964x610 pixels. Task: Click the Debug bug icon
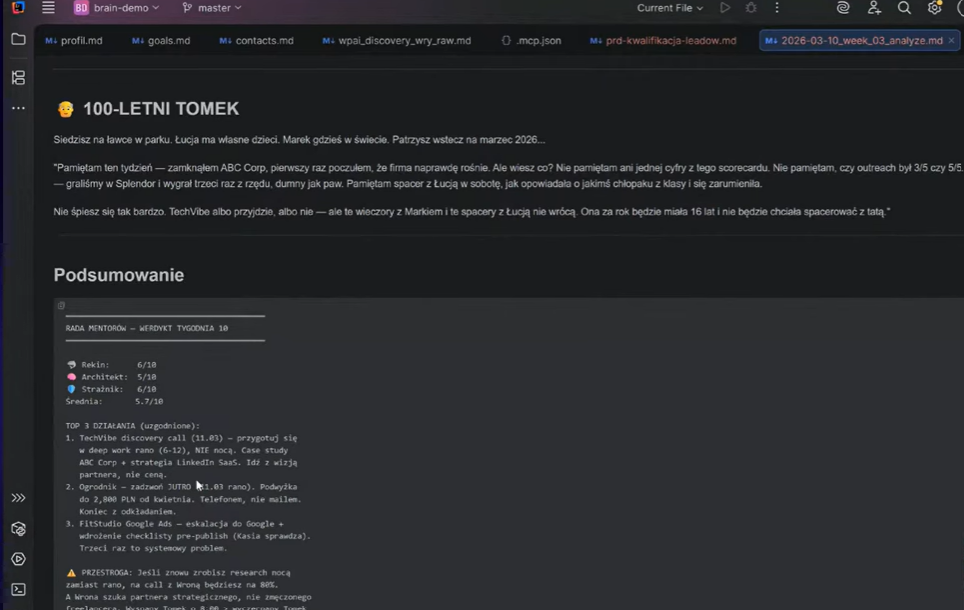click(751, 8)
